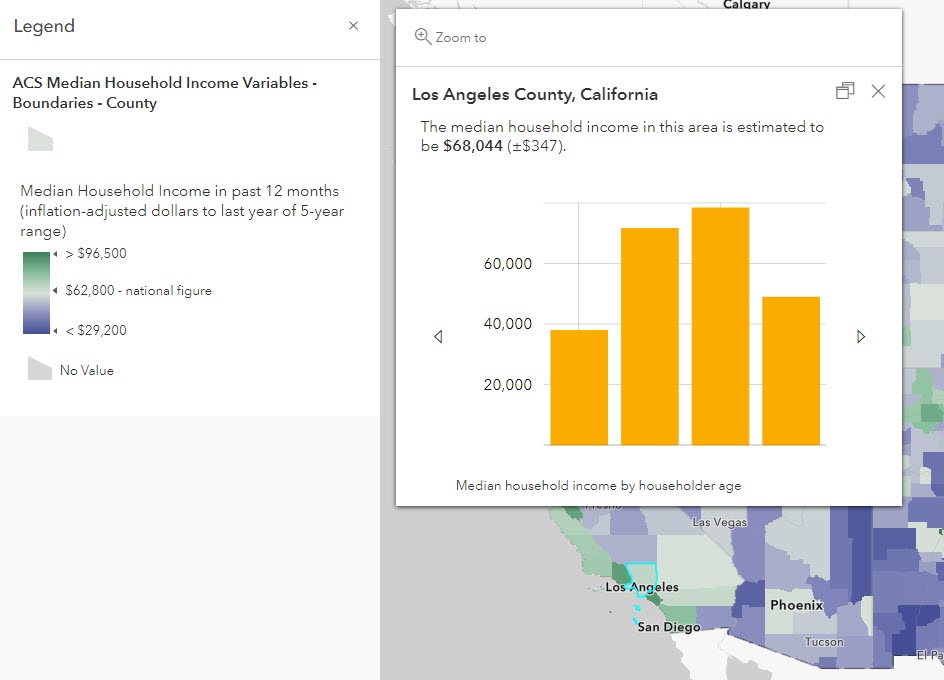Click the county boundary symbol in legend
The height and width of the screenshot is (680, 944).
point(40,139)
